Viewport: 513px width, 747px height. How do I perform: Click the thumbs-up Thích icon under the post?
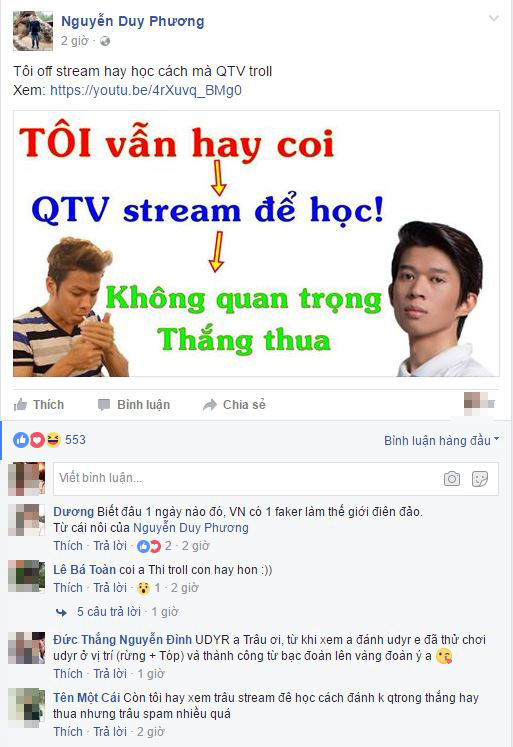coord(20,405)
